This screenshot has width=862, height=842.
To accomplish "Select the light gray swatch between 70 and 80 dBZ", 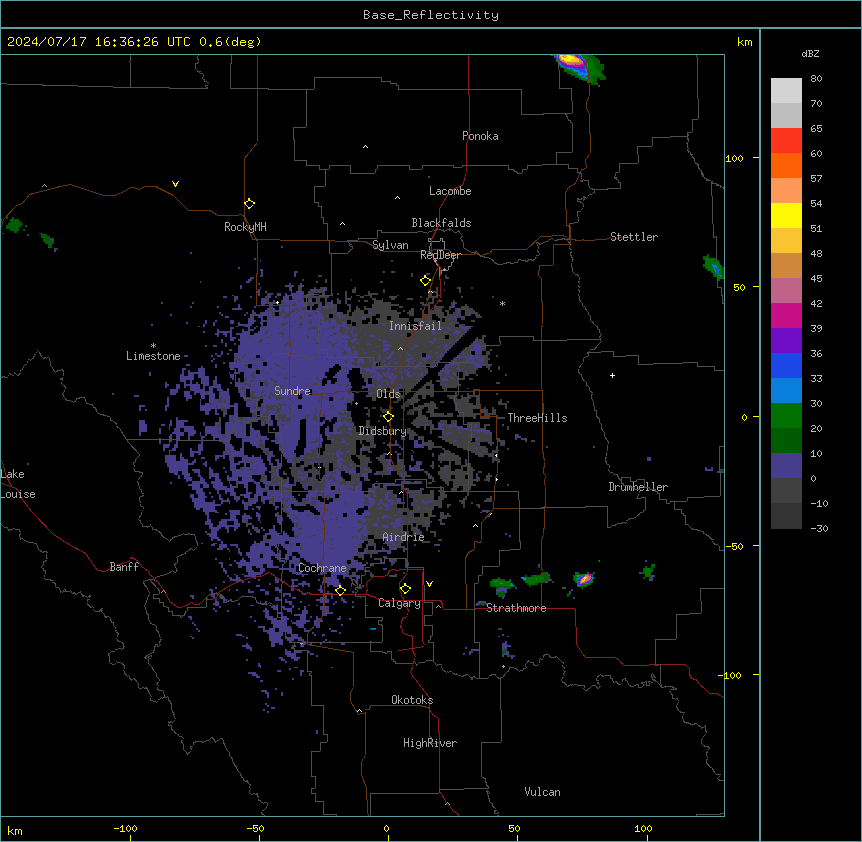I will click(x=786, y=90).
